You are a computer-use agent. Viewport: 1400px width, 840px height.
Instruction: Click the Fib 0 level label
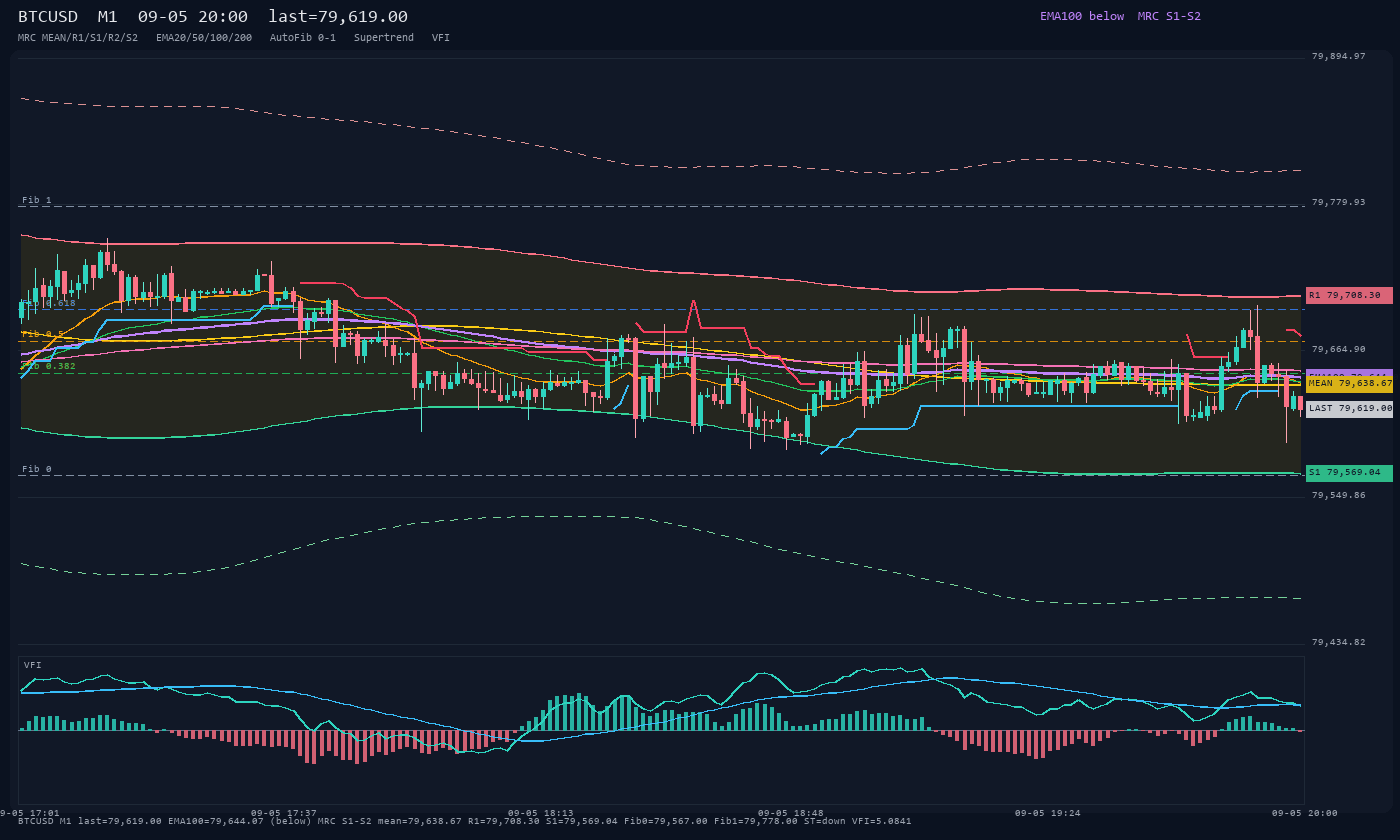pyautogui.click(x=37, y=469)
